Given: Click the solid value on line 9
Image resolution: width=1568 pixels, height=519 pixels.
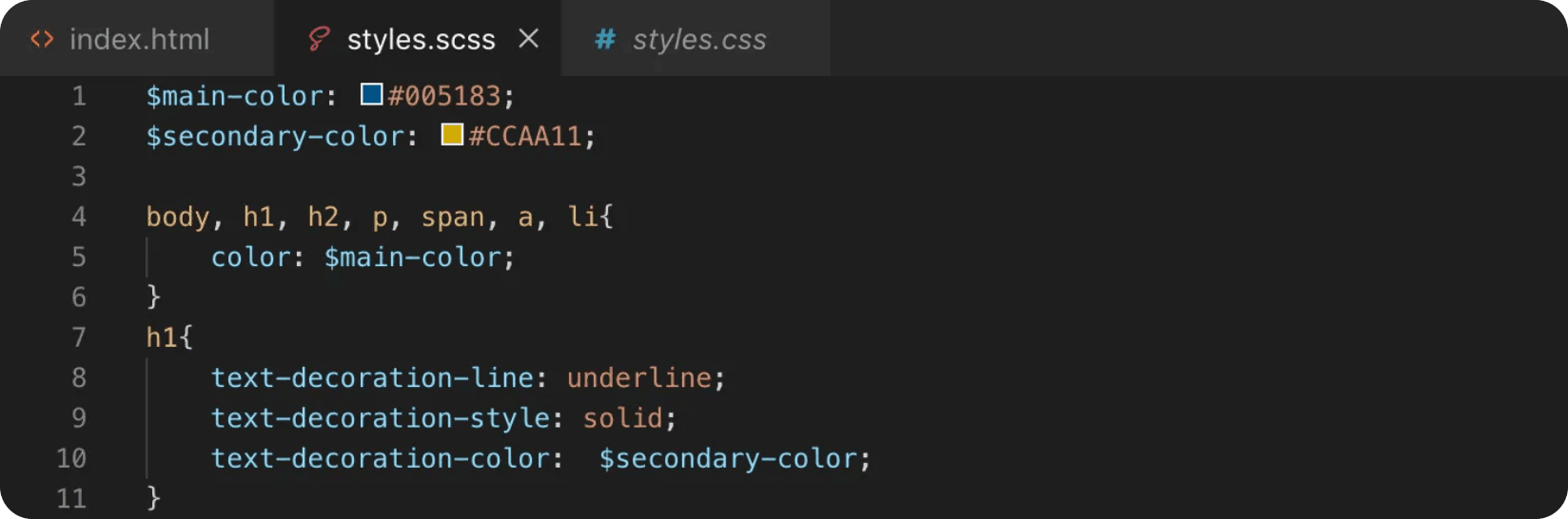Looking at the screenshot, I should (x=622, y=417).
